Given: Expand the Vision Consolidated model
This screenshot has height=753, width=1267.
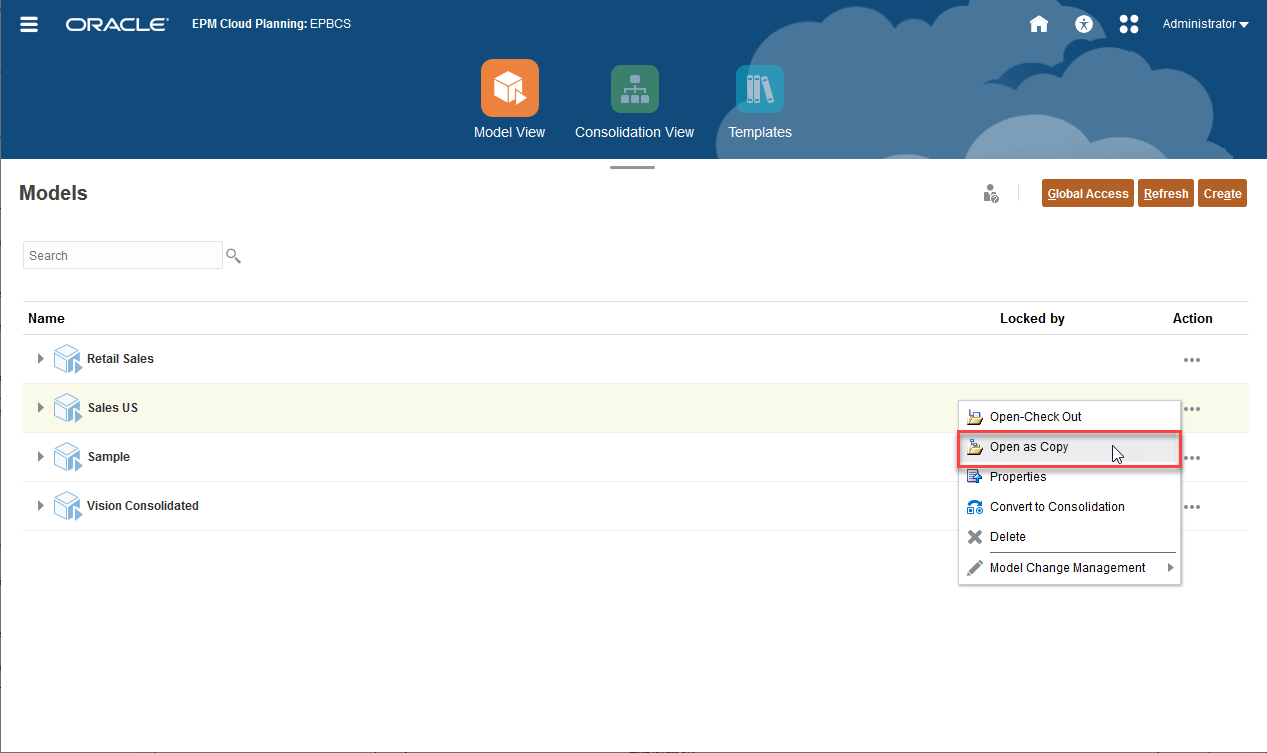Looking at the screenshot, I should tap(41, 505).
